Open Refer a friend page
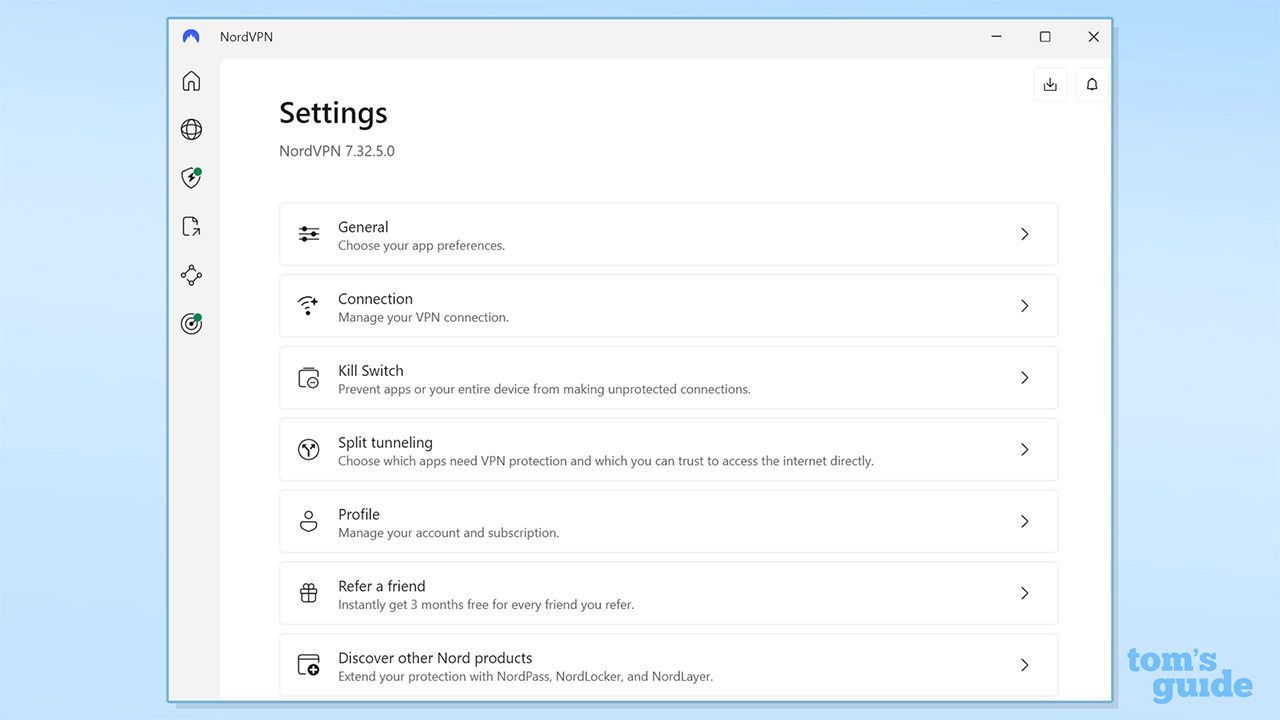 [x=668, y=593]
